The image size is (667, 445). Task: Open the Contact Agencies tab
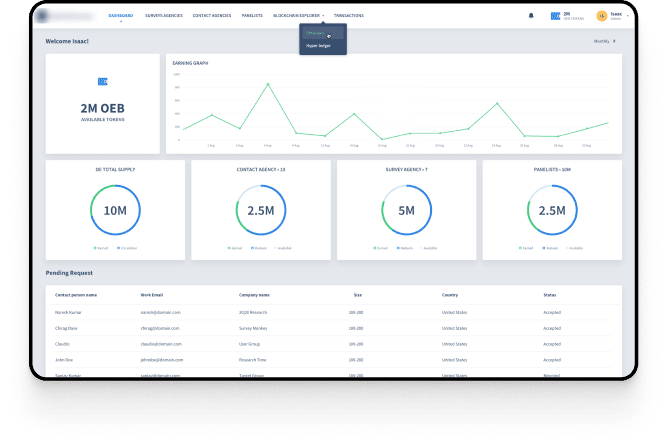(213, 16)
